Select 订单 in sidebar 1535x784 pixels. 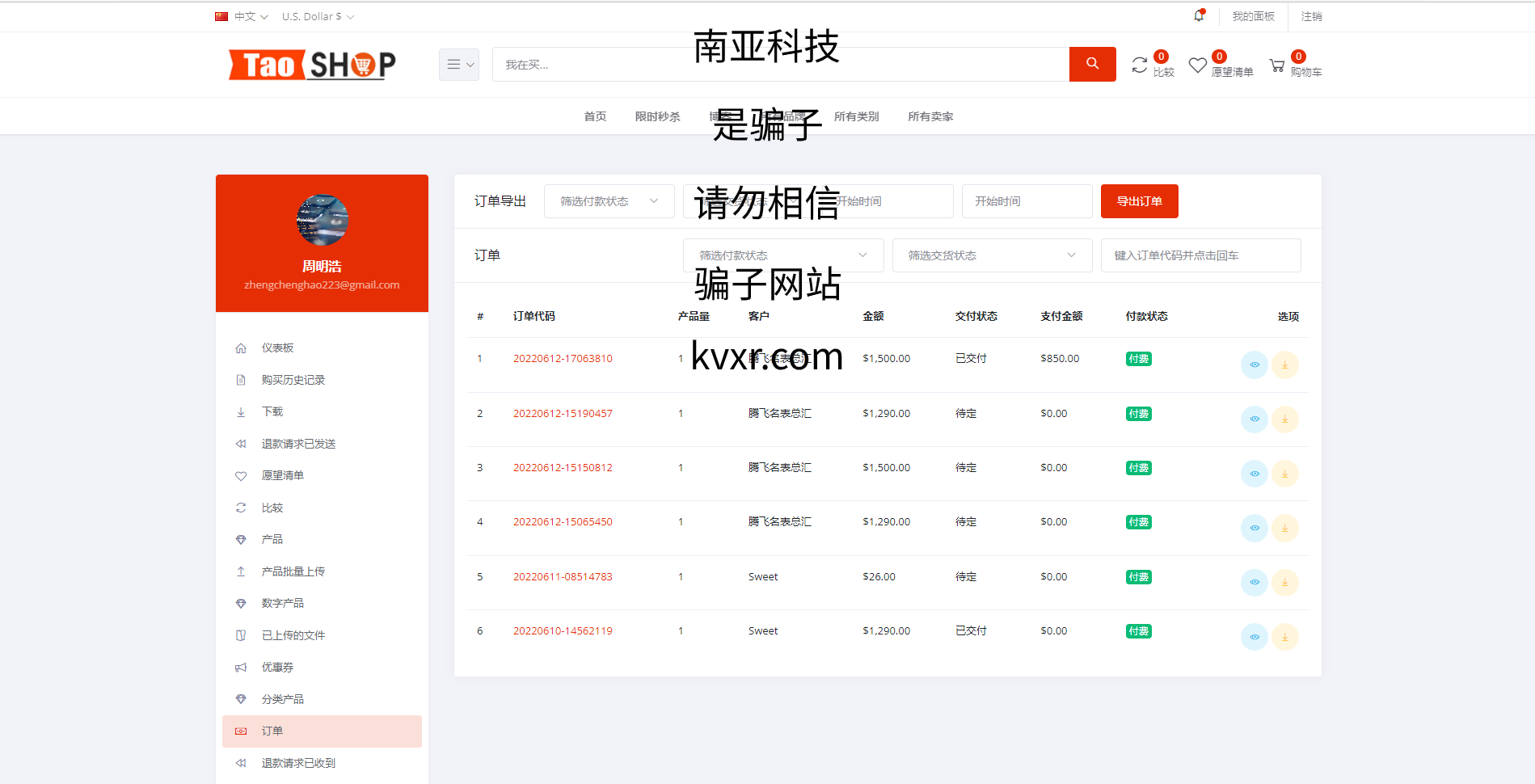tap(322, 731)
